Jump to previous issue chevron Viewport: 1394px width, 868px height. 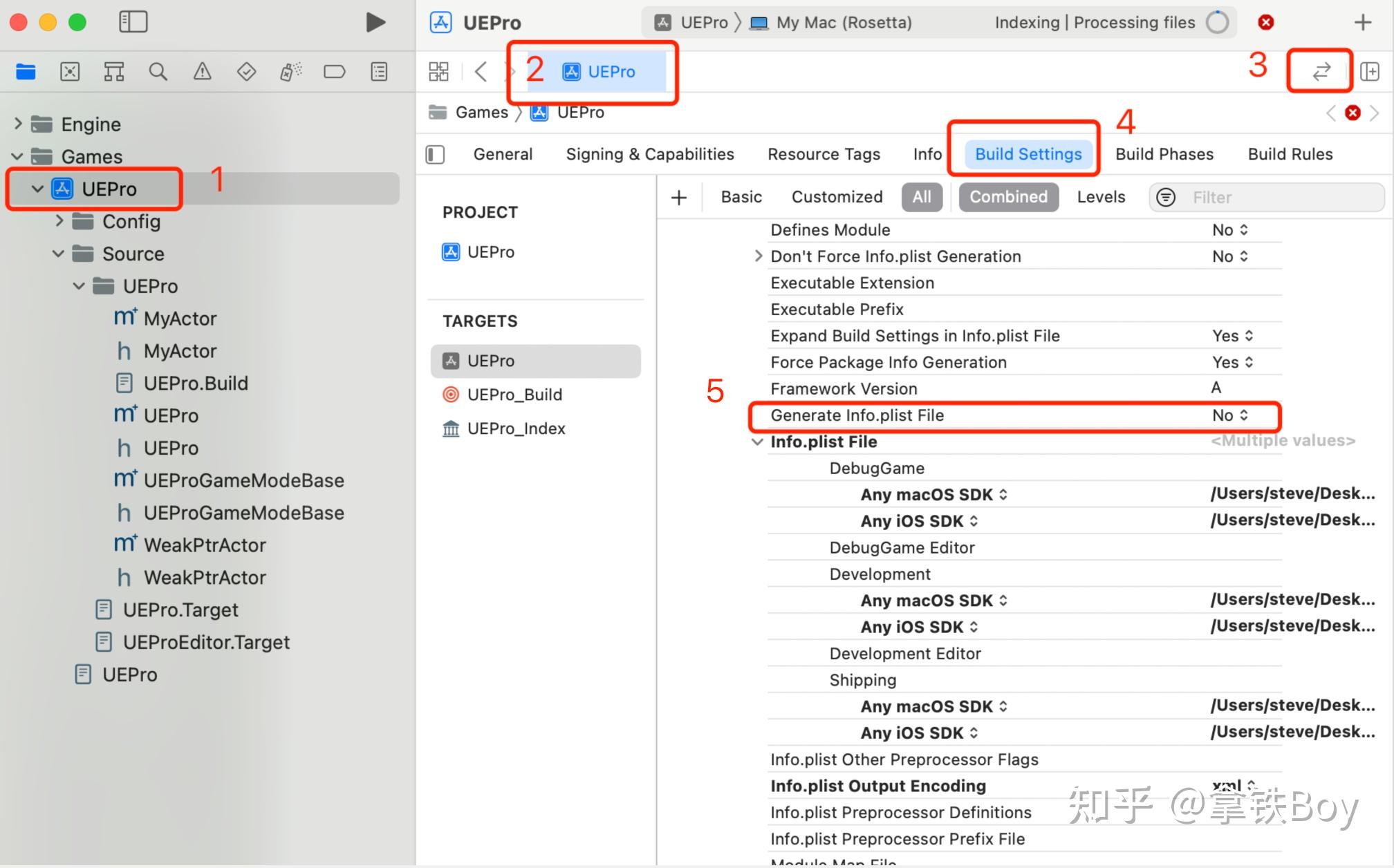pyautogui.click(x=1330, y=113)
